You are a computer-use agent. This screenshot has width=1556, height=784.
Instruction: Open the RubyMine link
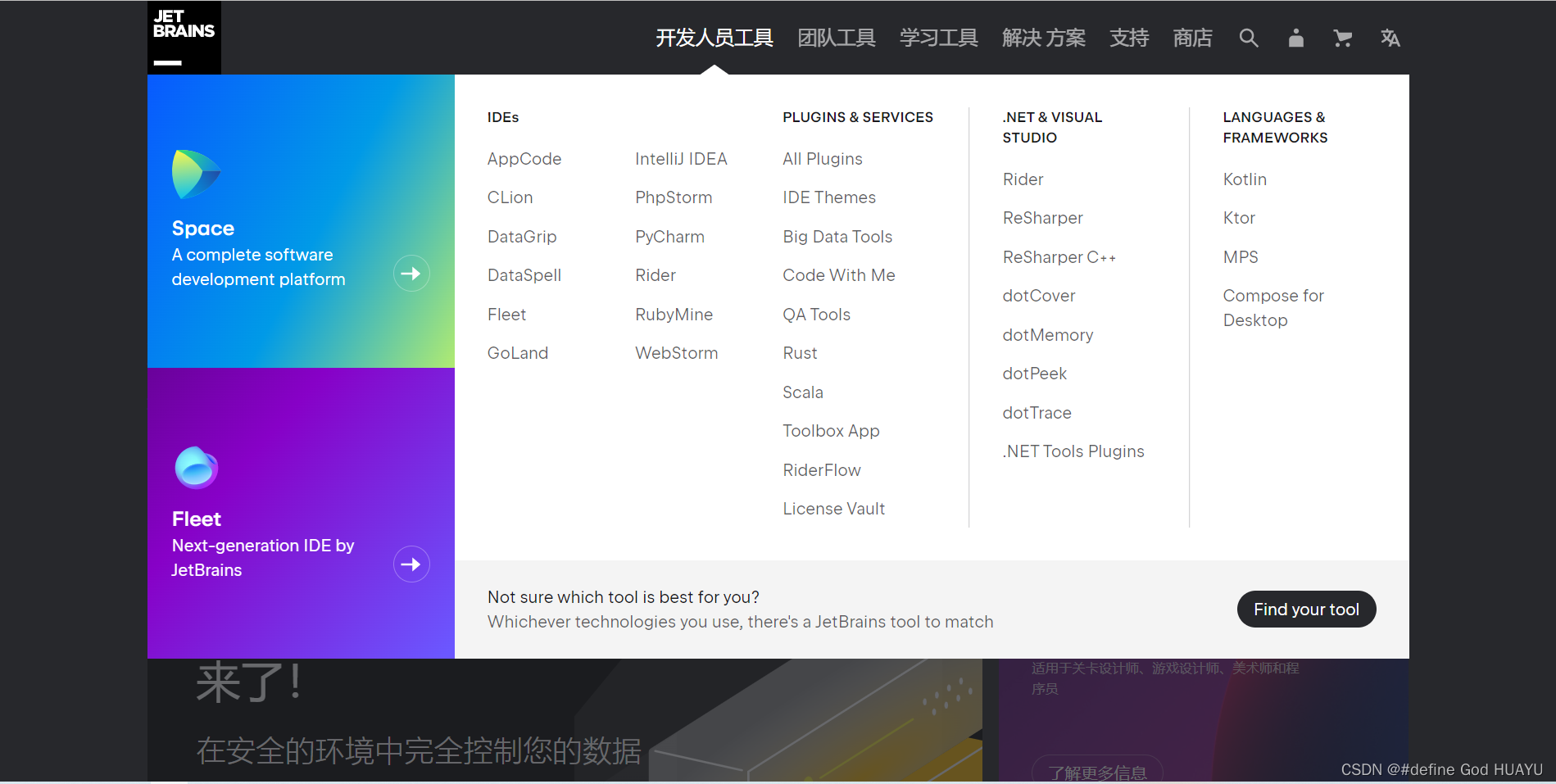tap(674, 315)
